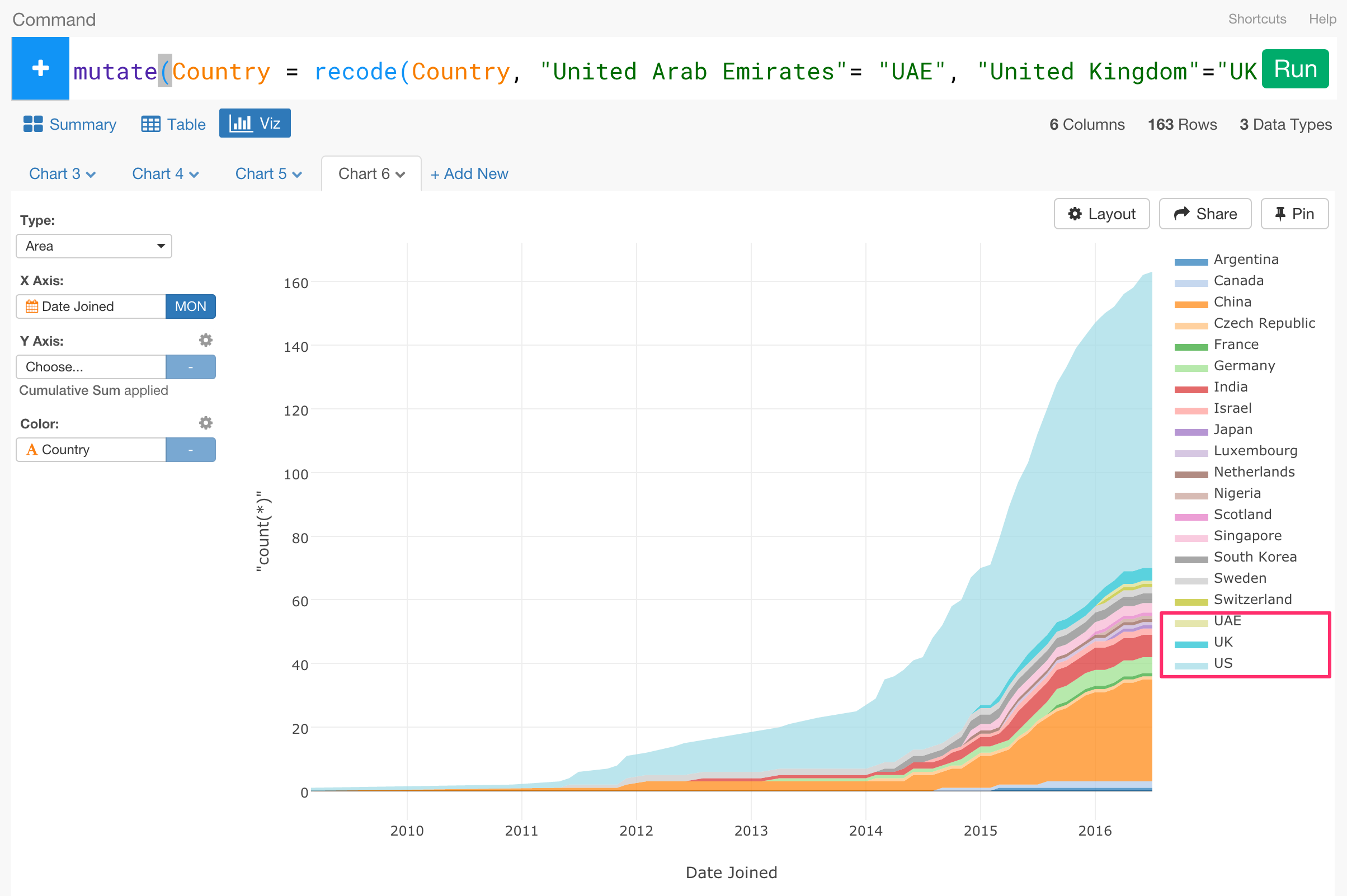Open the chart Type dropdown
Screen dimensions: 1347x896
point(94,246)
